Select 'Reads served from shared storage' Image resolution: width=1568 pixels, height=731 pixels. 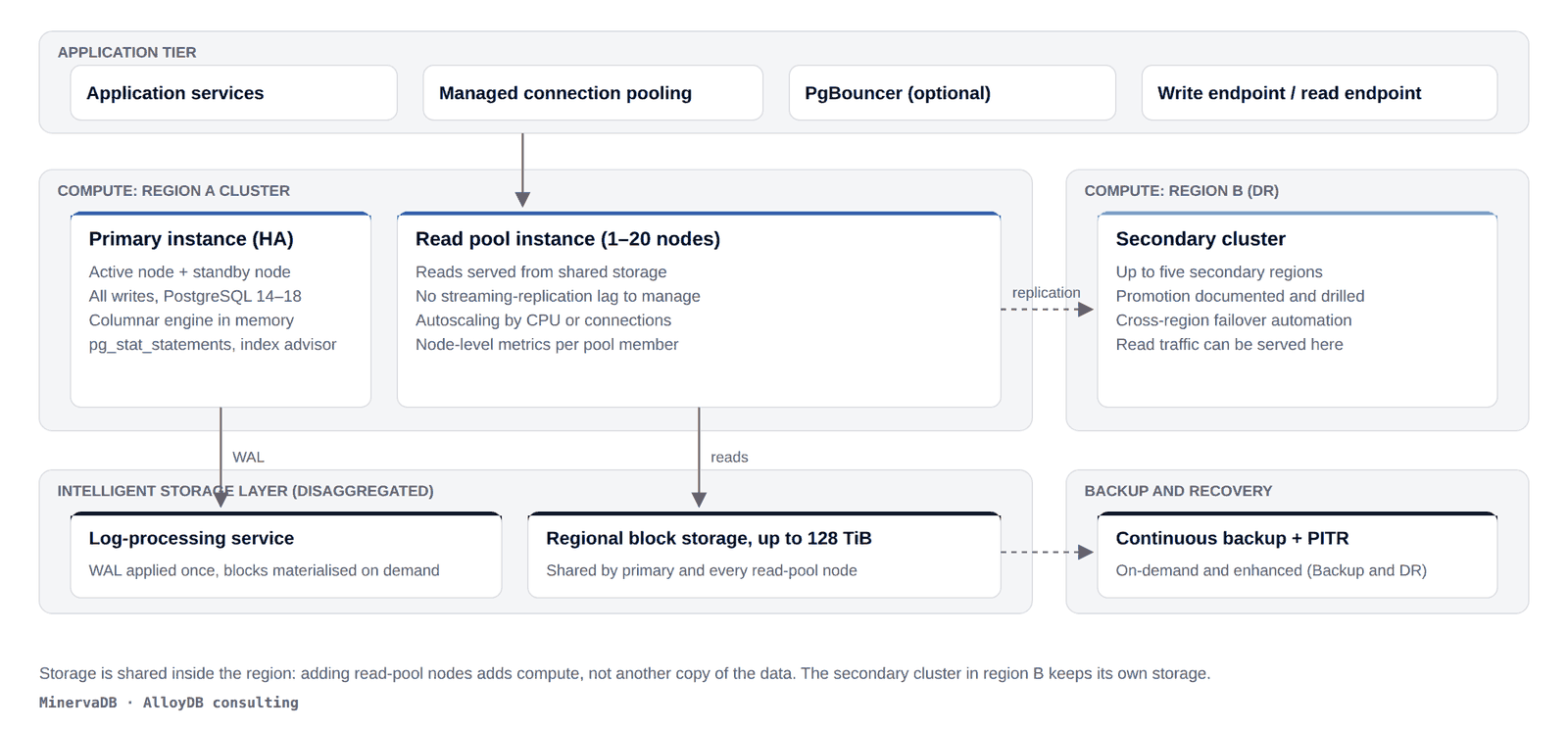(541, 271)
